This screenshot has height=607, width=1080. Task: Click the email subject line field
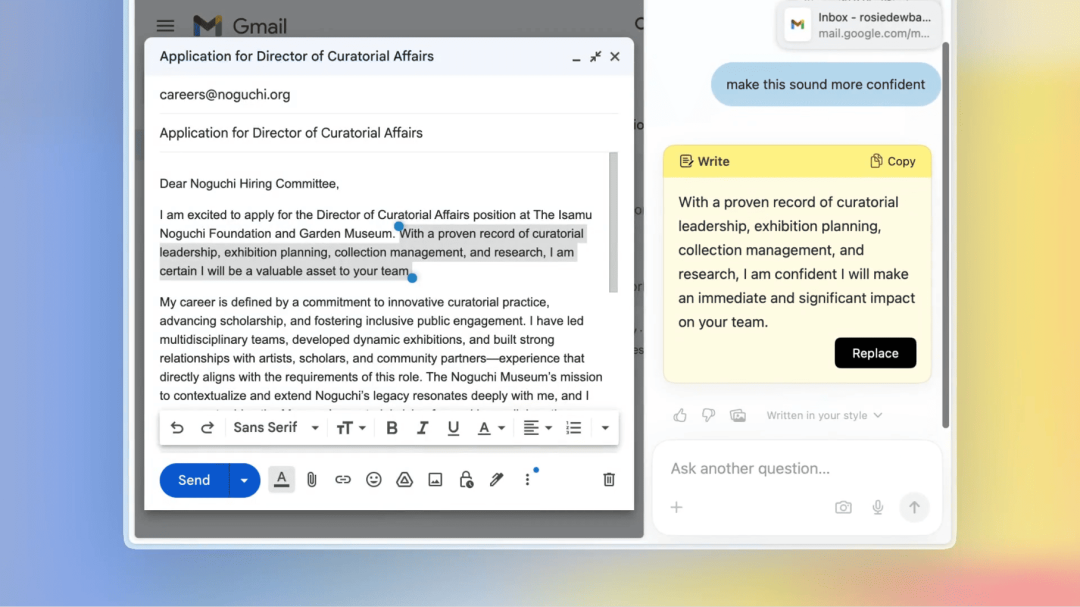389,133
